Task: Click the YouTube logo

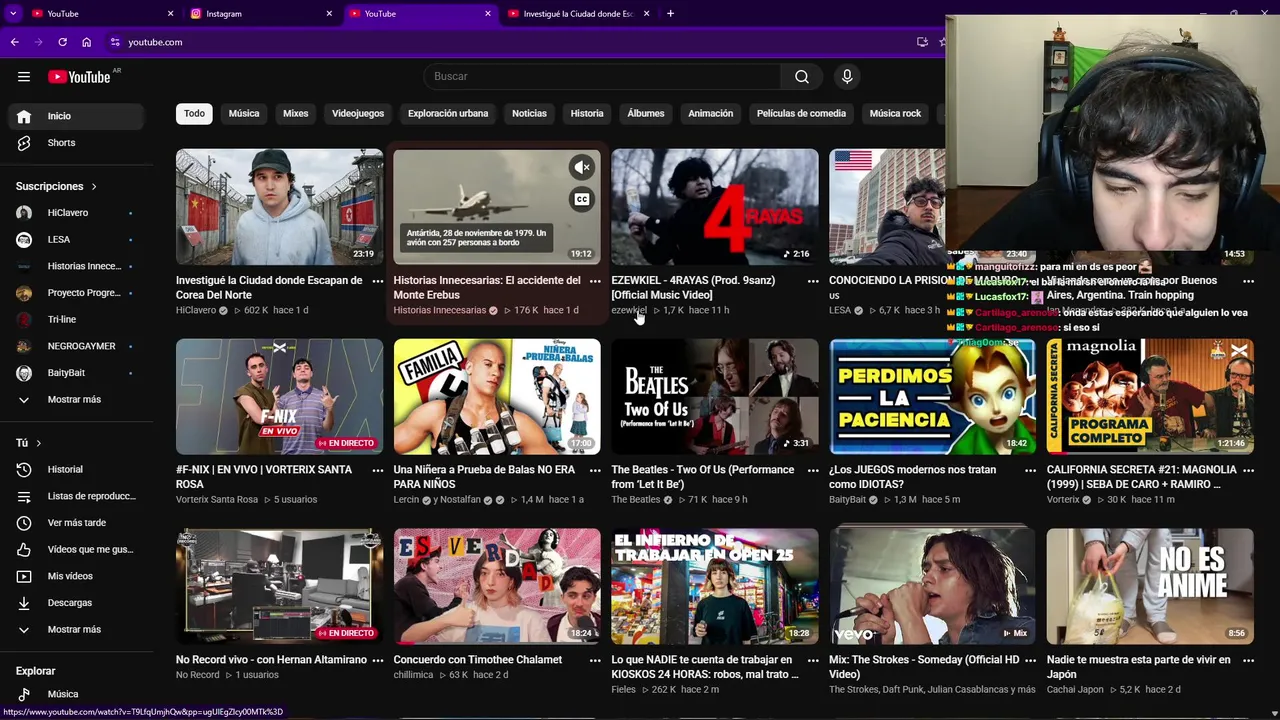Action: coord(79,77)
